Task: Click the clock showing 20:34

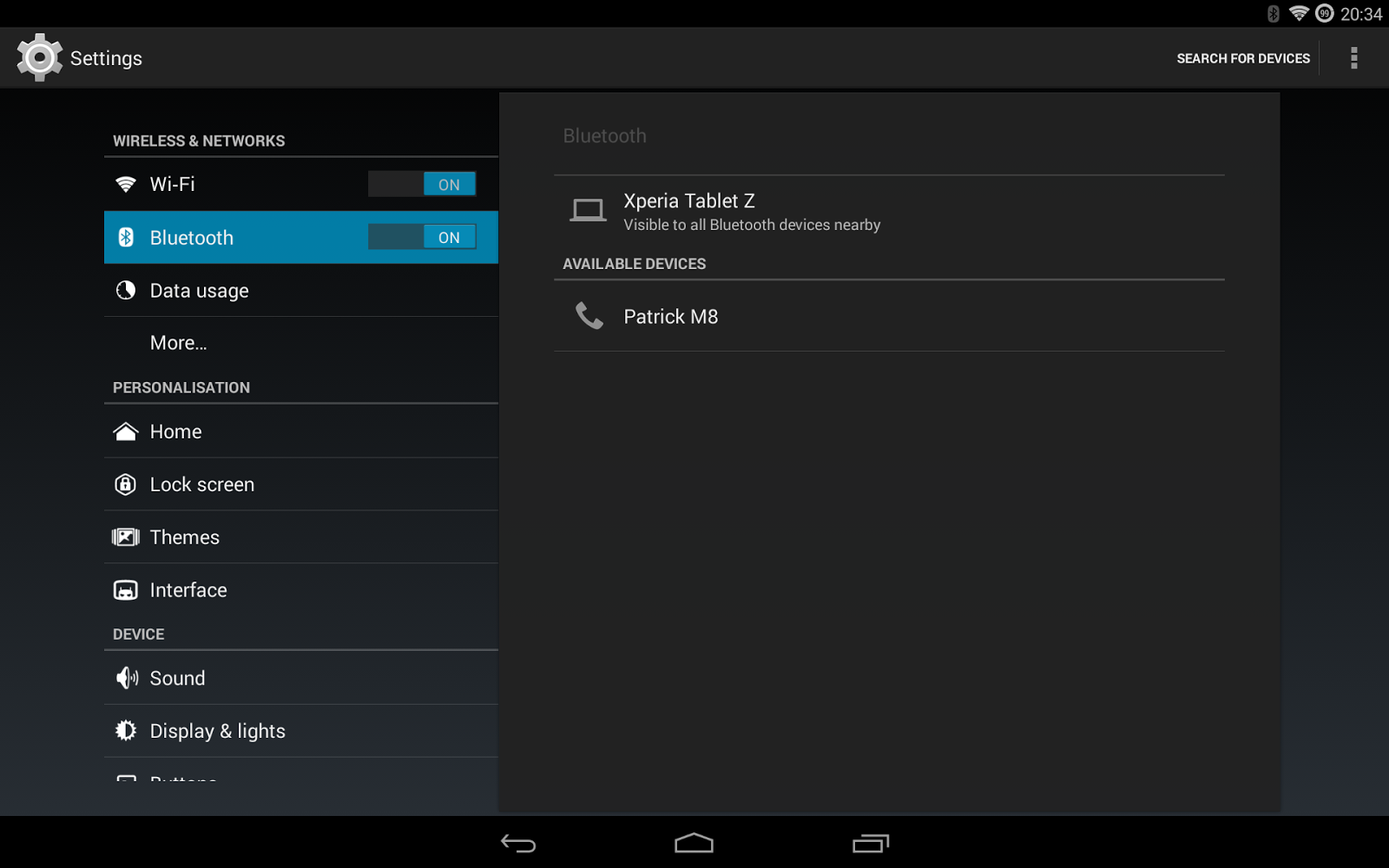Action: coord(1361,14)
